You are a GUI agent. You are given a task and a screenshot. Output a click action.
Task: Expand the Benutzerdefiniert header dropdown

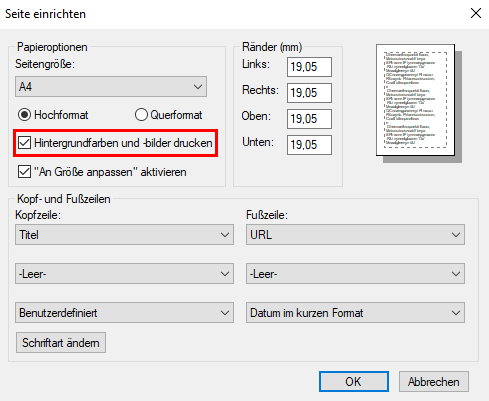coord(124,313)
